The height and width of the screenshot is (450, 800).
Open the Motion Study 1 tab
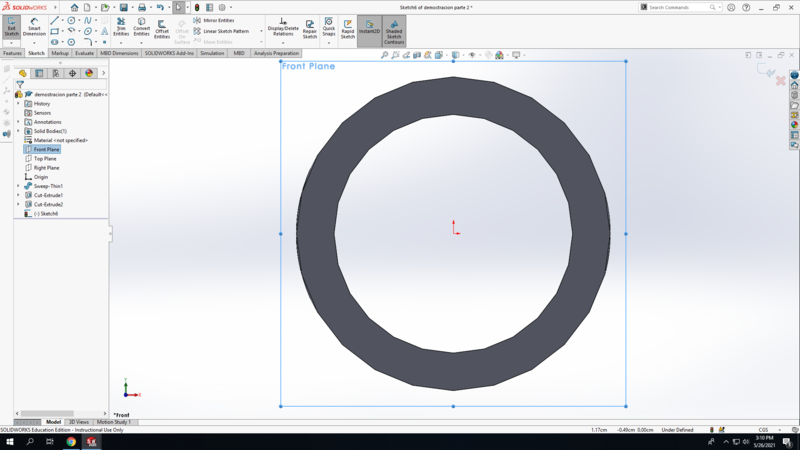pyautogui.click(x=114, y=422)
